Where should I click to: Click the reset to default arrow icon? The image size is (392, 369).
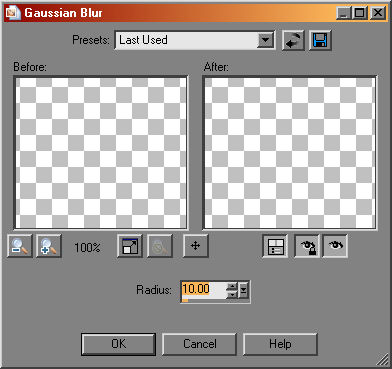(293, 40)
